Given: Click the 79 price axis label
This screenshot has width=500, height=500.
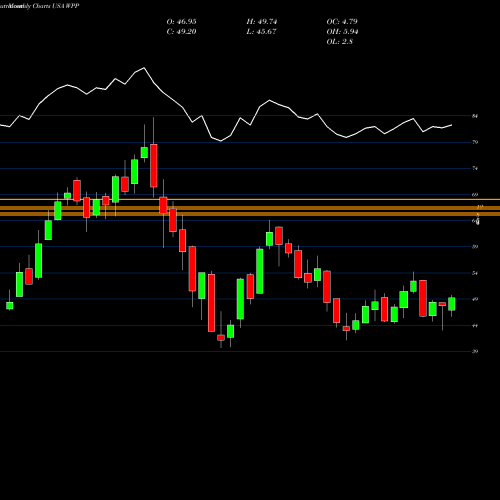Looking at the screenshot, I should pos(475,142).
